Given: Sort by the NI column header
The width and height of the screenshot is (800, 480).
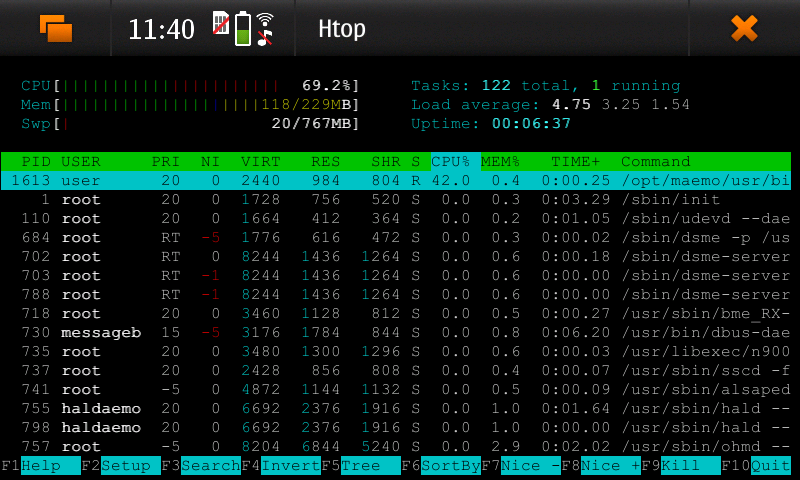Looking at the screenshot, I should tap(210, 162).
